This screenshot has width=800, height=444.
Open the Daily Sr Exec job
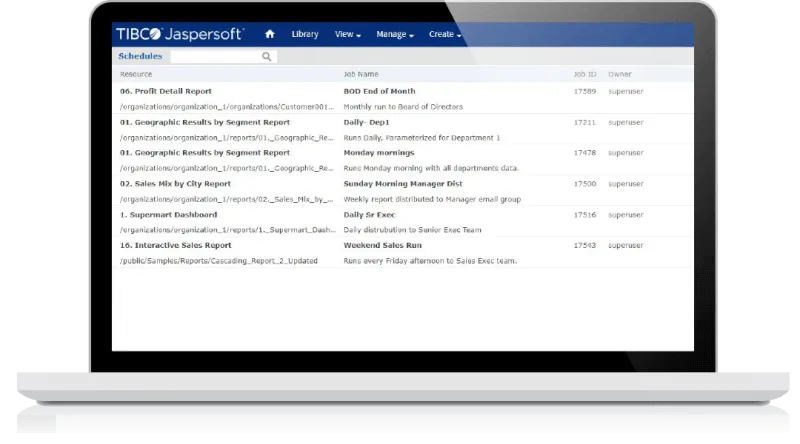[369, 215]
